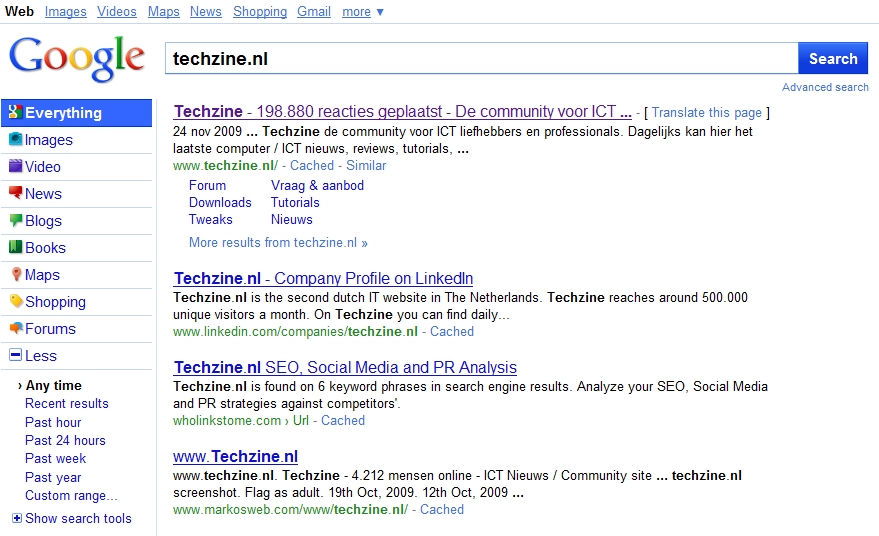Screen dimensions: 879x536
Task: Choose Custom range... time filter
Action: coord(71,496)
